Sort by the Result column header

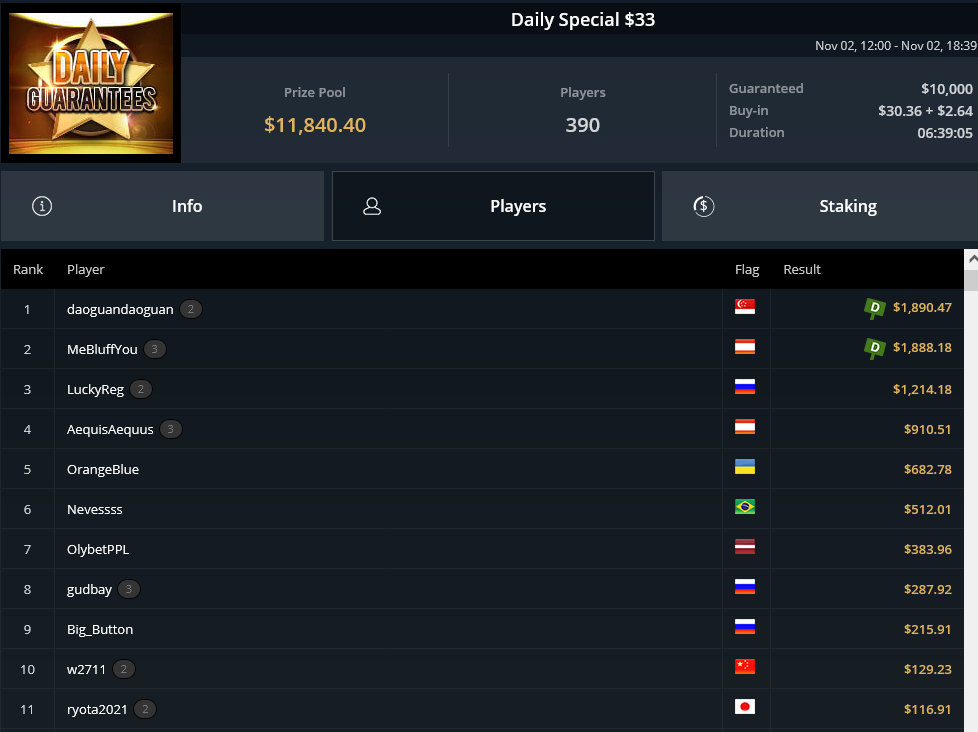[x=801, y=269]
